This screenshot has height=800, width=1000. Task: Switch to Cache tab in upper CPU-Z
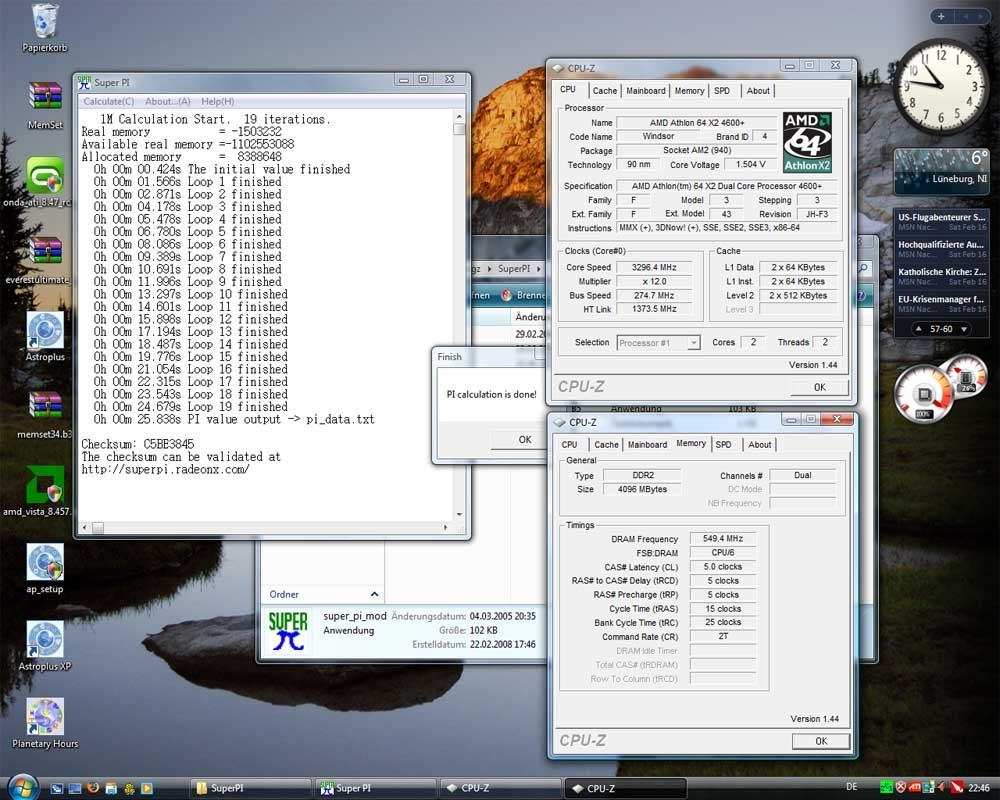[605, 91]
